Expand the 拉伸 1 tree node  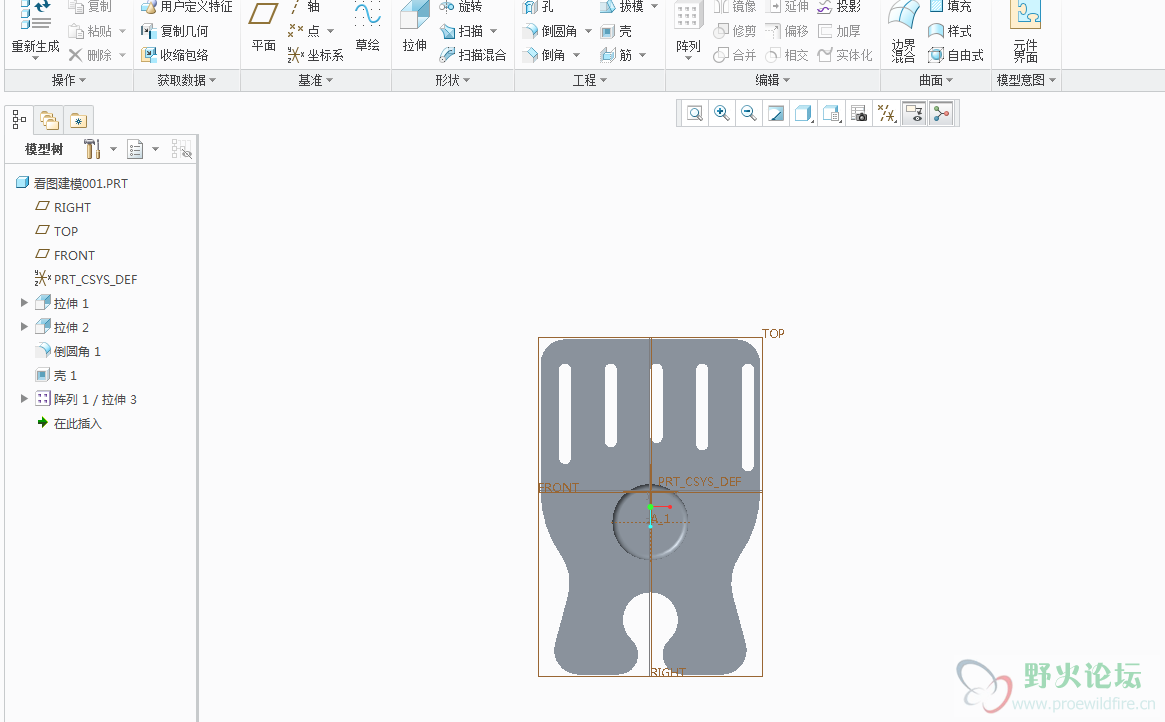[24, 303]
